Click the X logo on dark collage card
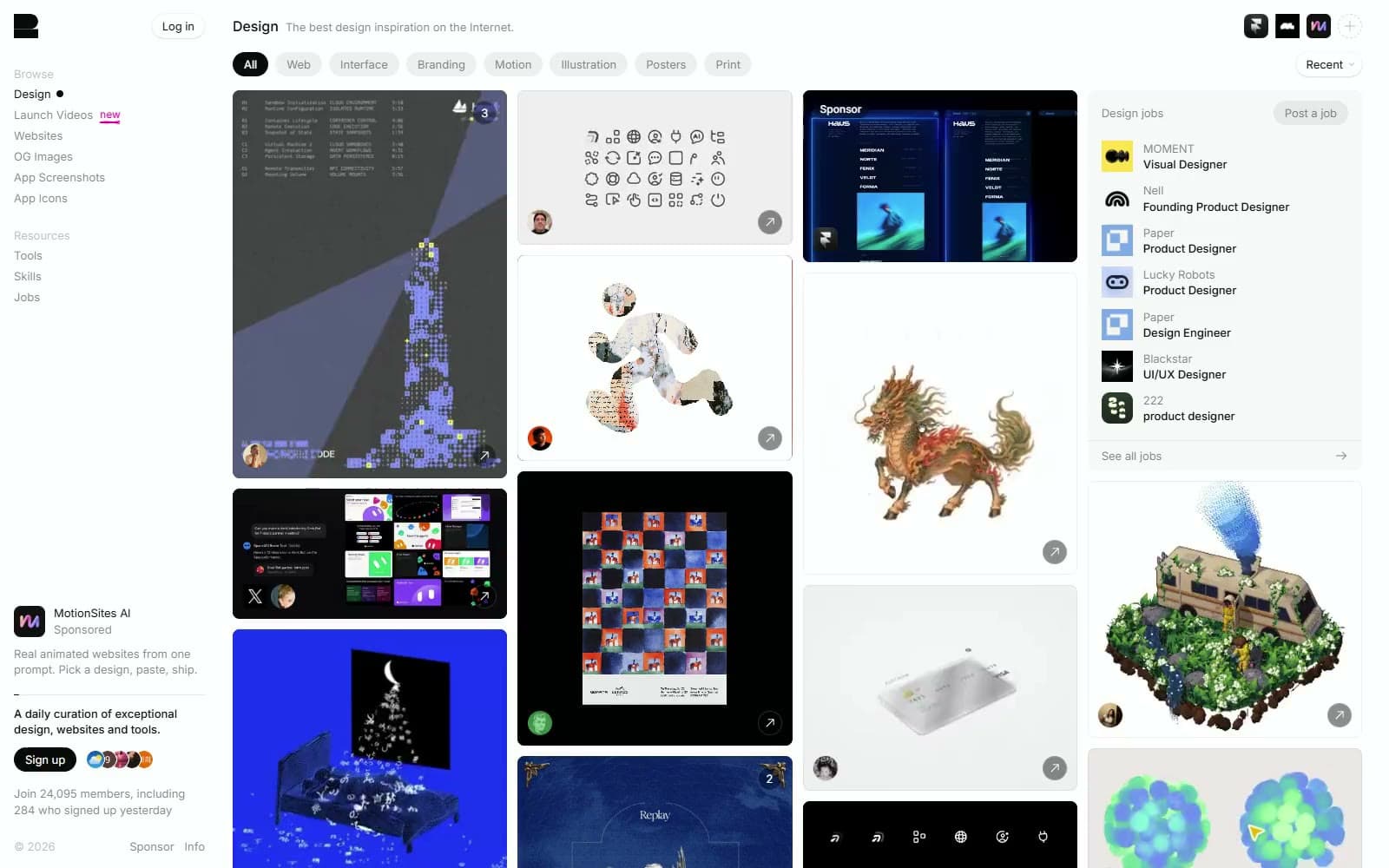 254,596
